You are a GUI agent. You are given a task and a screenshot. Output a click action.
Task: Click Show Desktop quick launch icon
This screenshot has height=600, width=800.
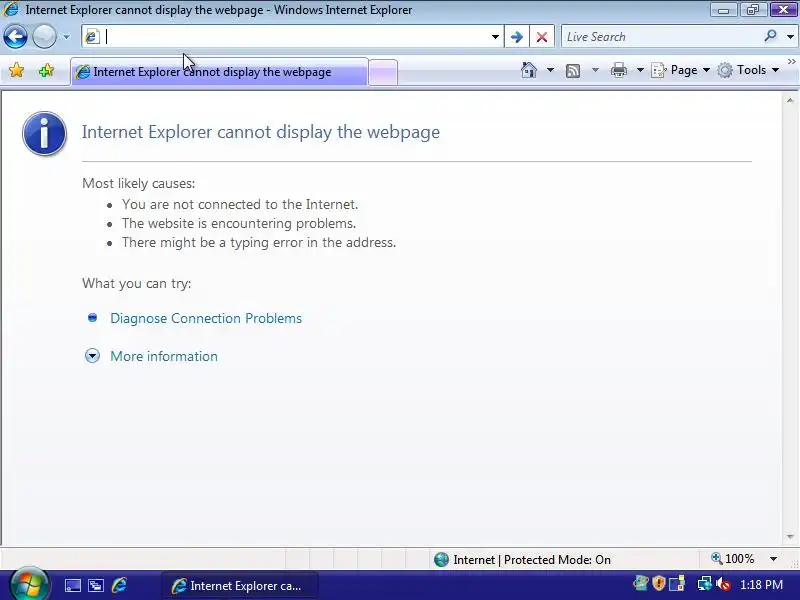pyautogui.click(x=72, y=585)
